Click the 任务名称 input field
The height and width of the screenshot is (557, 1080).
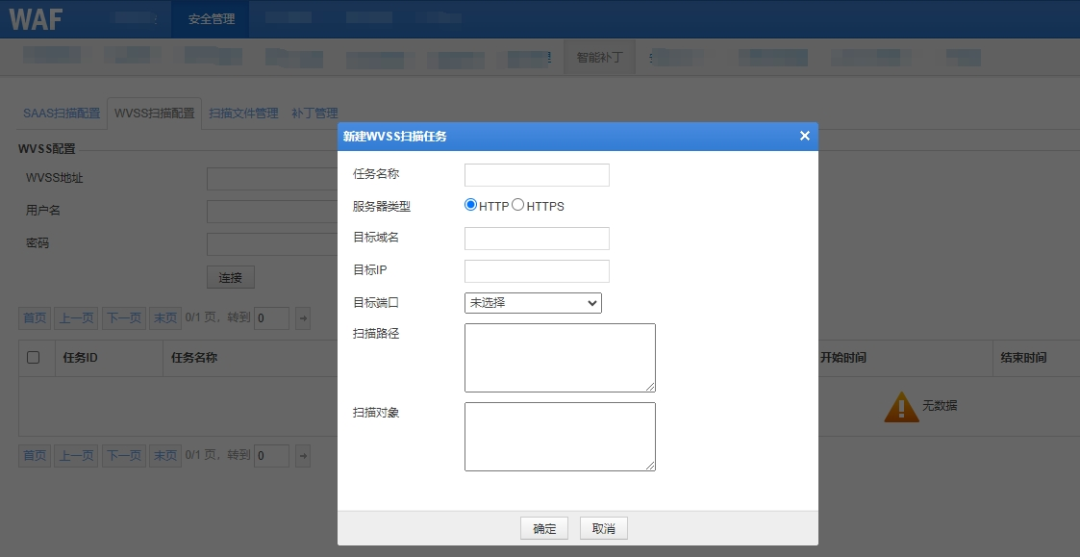pos(537,175)
